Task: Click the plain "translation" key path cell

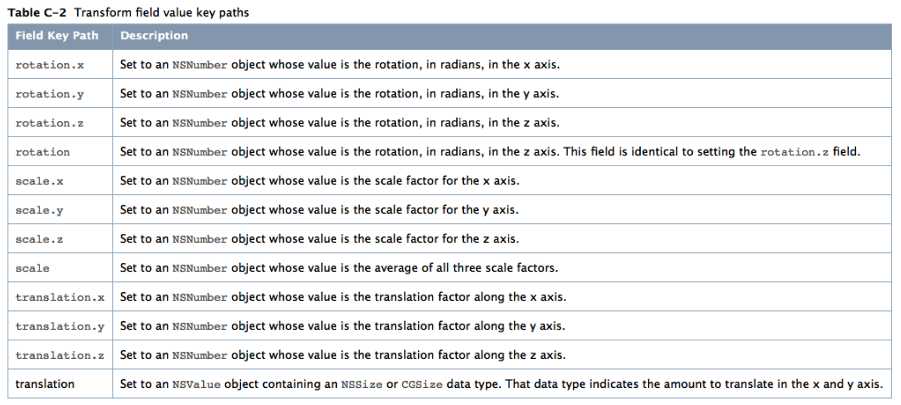Action: click(x=45, y=385)
